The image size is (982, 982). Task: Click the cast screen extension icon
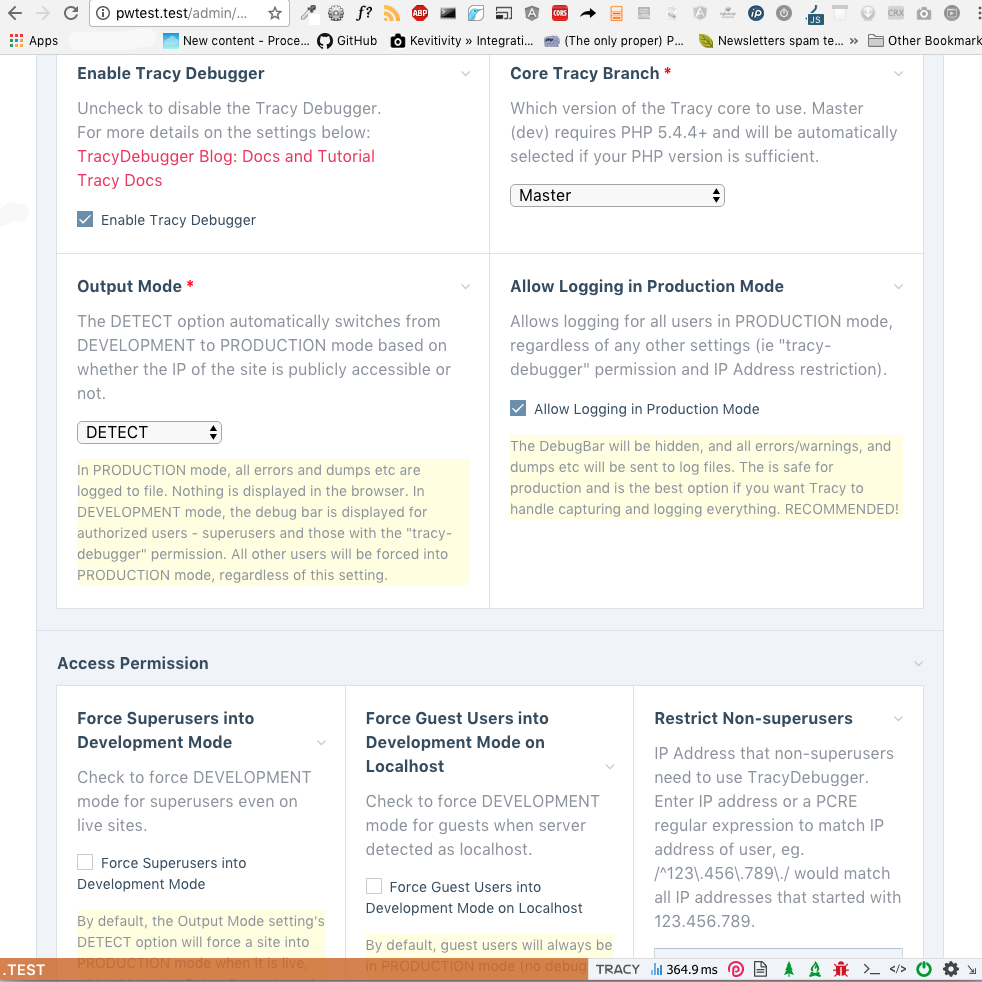tap(504, 13)
